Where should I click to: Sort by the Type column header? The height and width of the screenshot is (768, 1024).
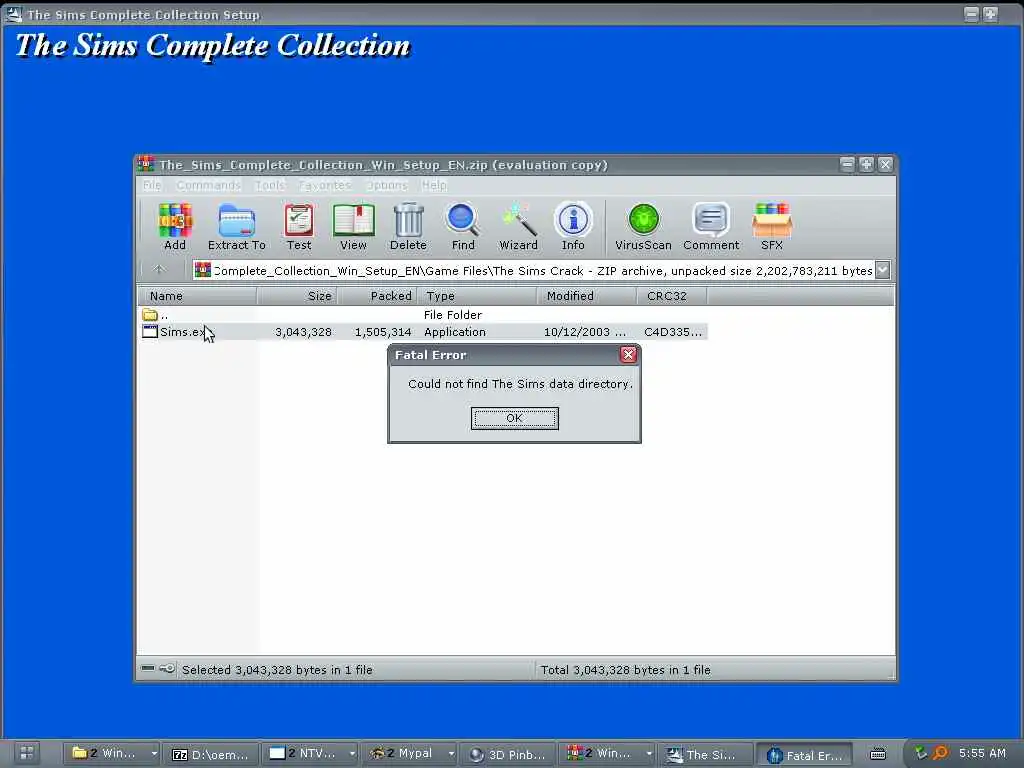pyautogui.click(x=477, y=296)
